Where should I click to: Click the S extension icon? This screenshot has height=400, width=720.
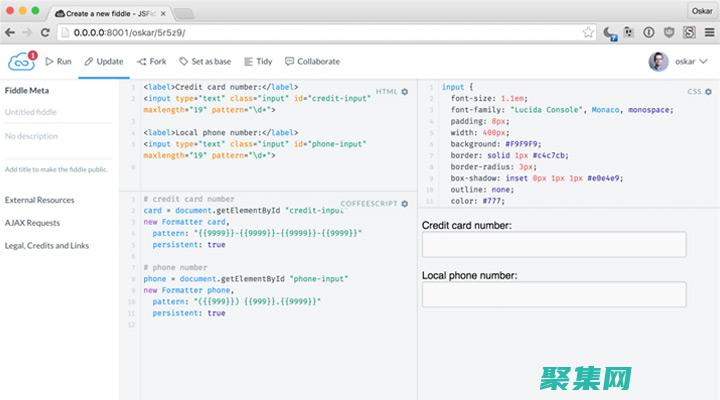tap(689, 33)
